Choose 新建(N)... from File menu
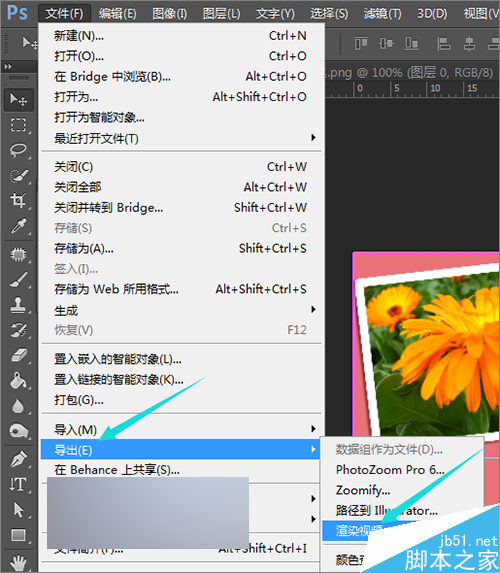 [x=181, y=36]
